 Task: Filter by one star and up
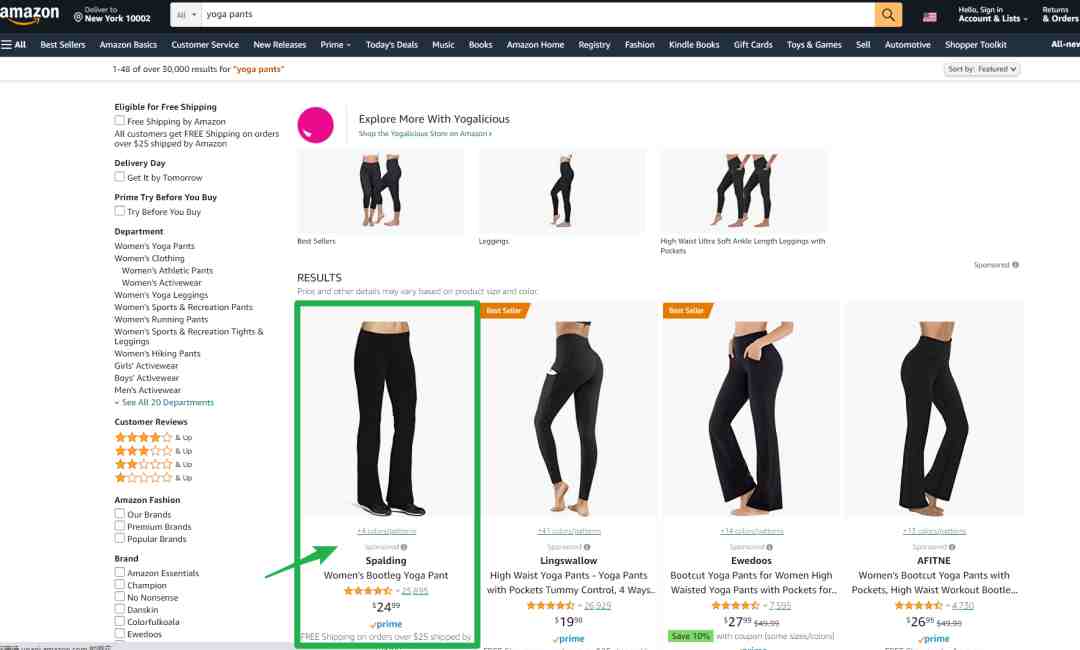click(153, 477)
